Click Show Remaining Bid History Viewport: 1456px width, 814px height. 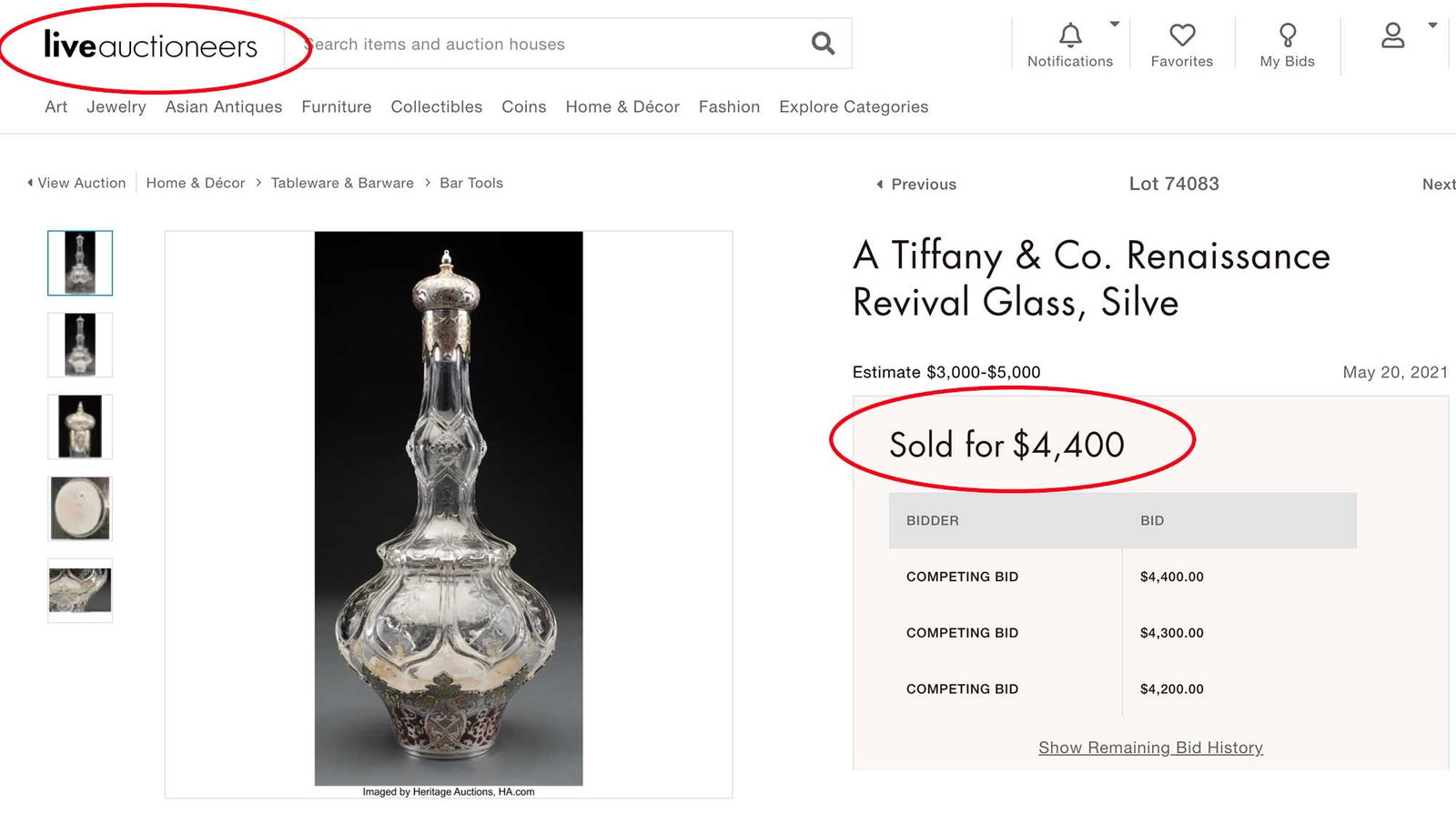pos(1149,747)
